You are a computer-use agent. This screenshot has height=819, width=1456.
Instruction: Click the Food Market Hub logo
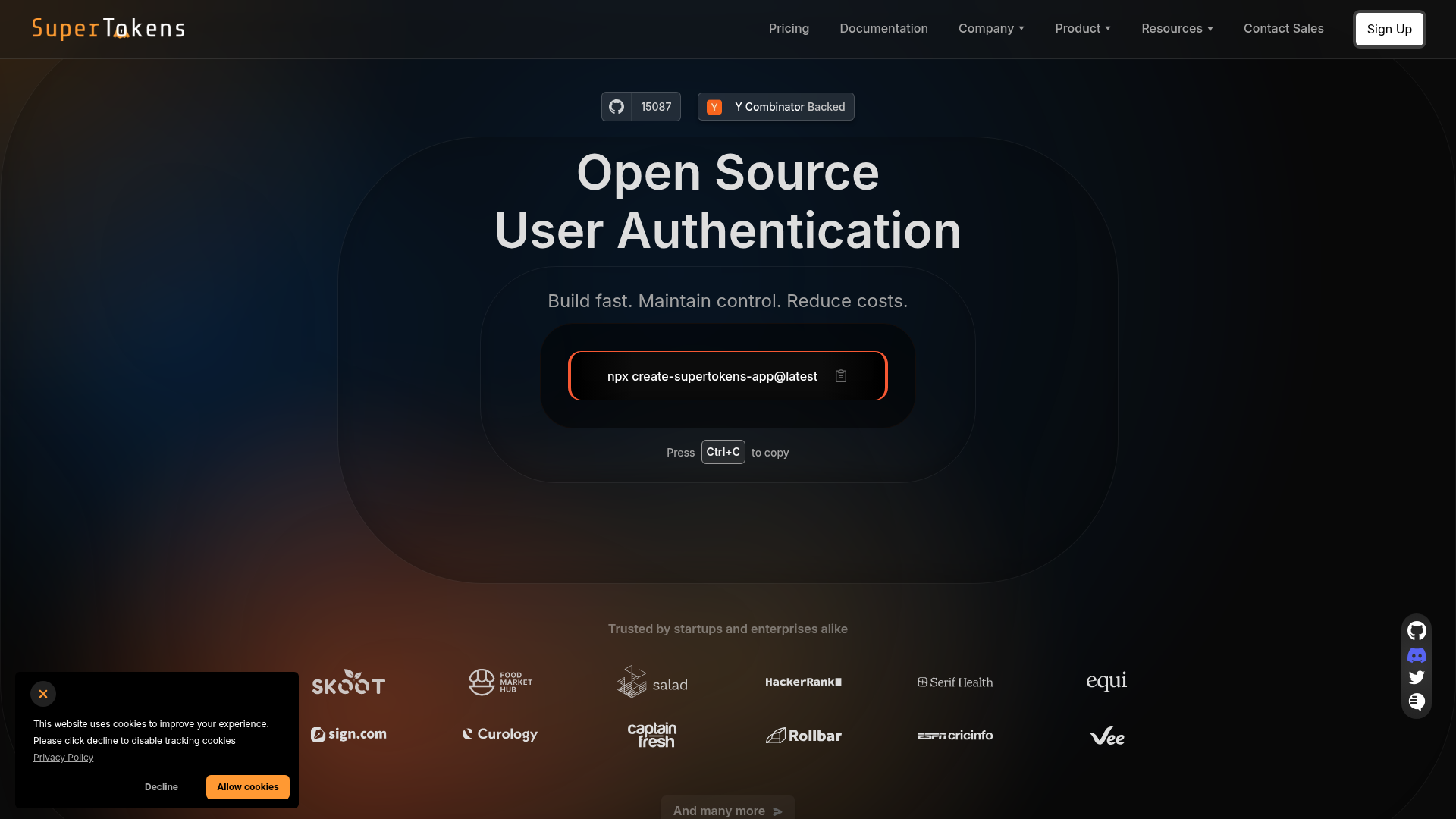500,682
